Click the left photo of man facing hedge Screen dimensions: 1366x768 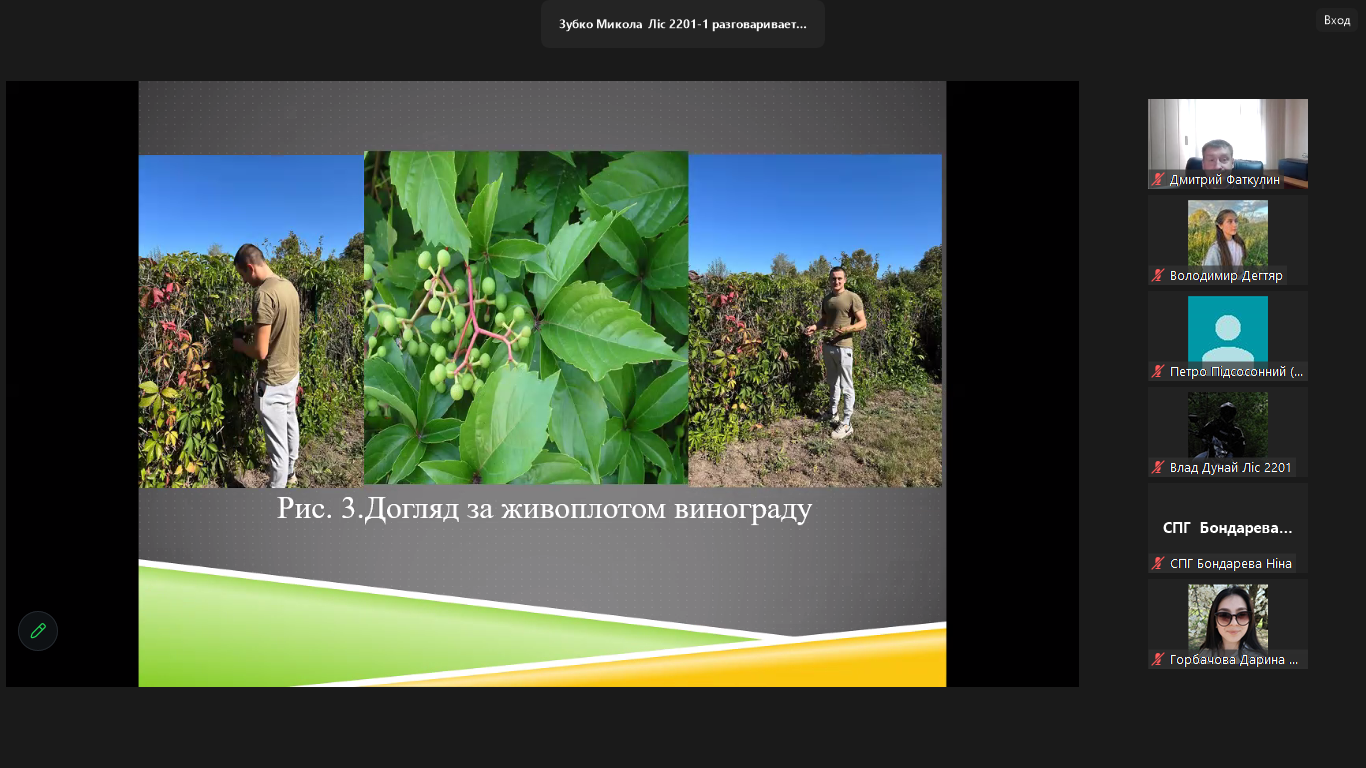click(x=251, y=321)
